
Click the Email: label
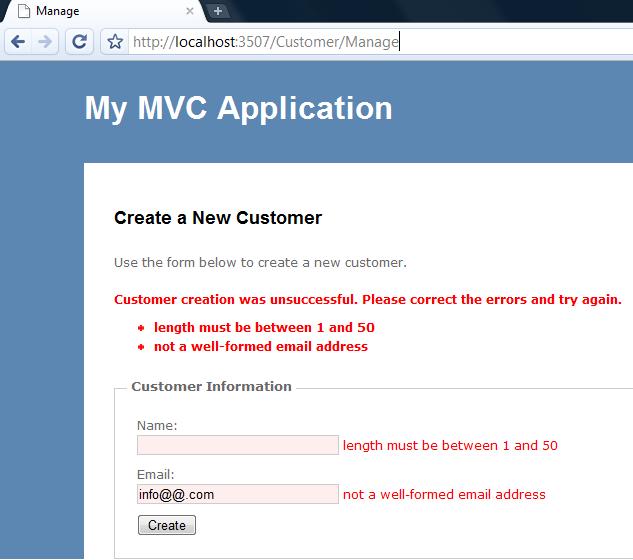tap(155, 474)
